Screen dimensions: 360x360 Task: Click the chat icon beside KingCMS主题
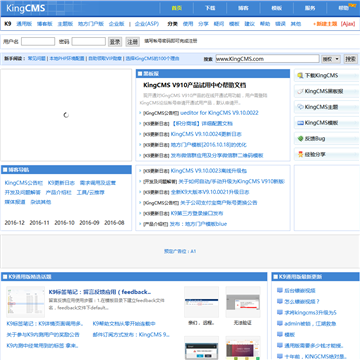click(x=300, y=107)
